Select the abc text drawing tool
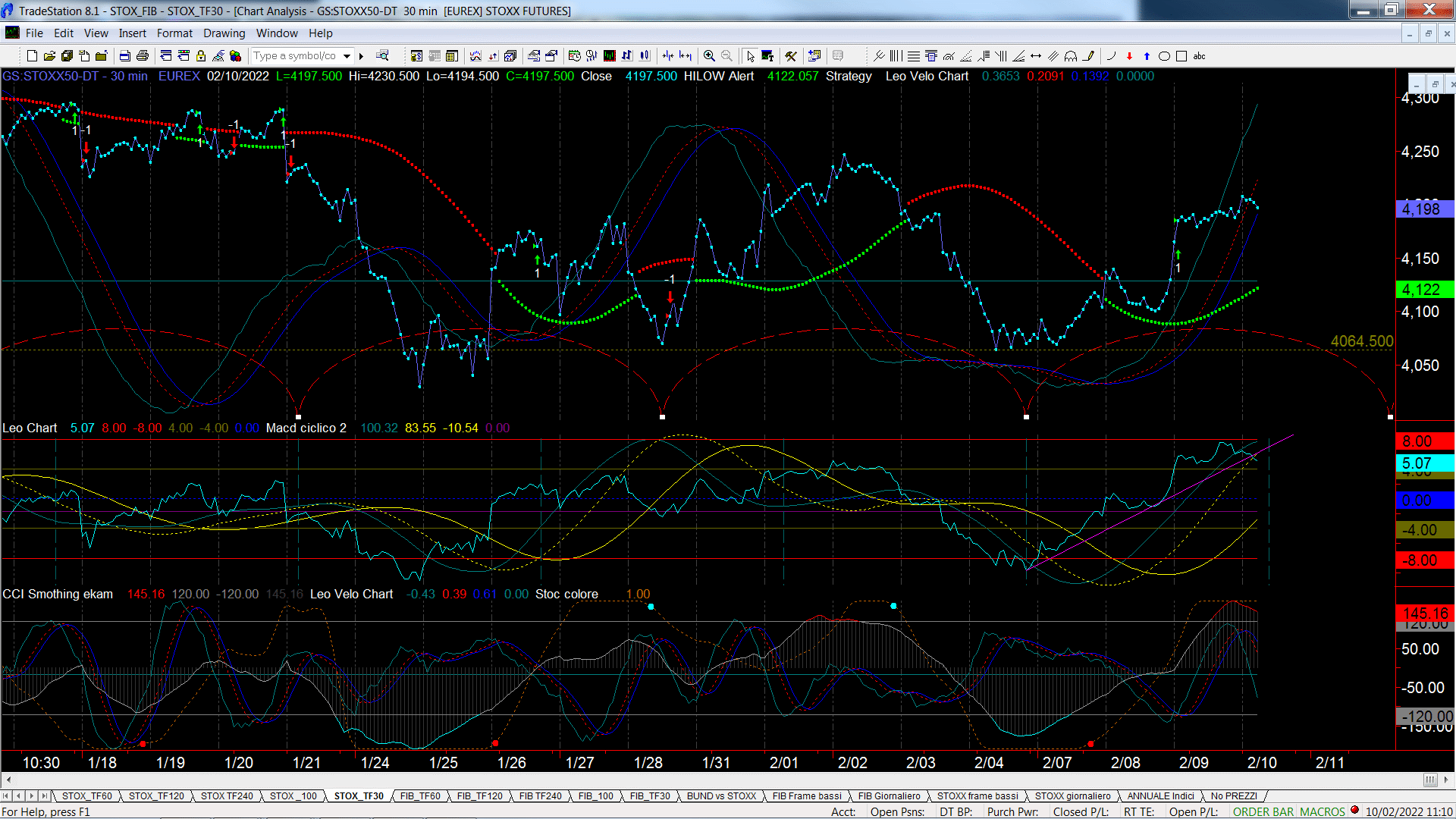 (x=1199, y=56)
